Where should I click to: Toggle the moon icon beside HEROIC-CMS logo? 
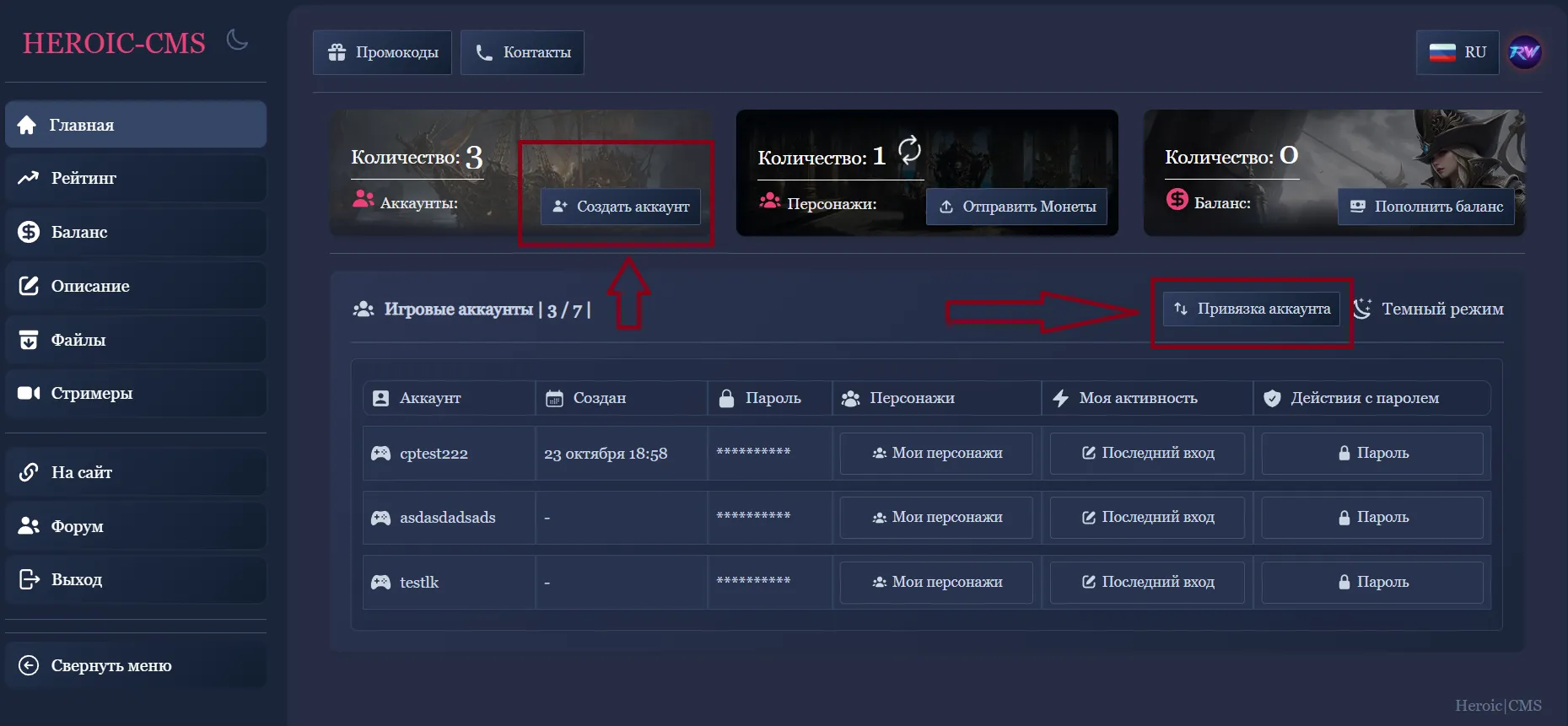[x=237, y=40]
